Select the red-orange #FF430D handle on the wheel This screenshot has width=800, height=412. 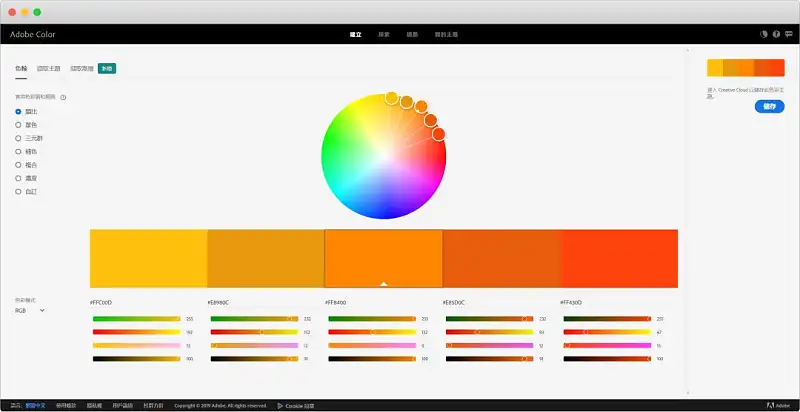[x=438, y=134]
